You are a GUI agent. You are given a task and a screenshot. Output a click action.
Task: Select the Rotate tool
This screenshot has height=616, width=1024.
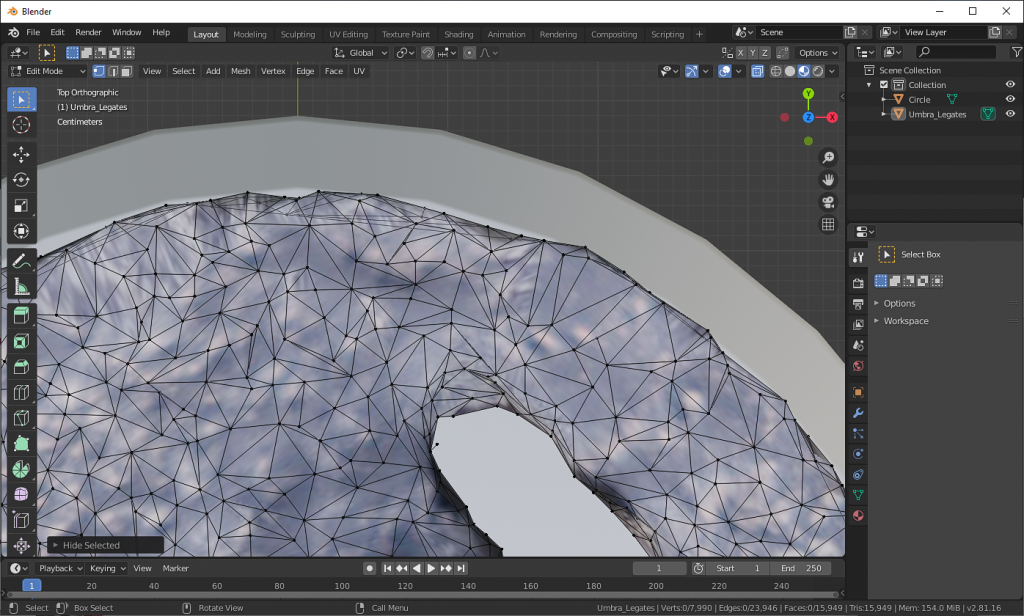(x=21, y=180)
